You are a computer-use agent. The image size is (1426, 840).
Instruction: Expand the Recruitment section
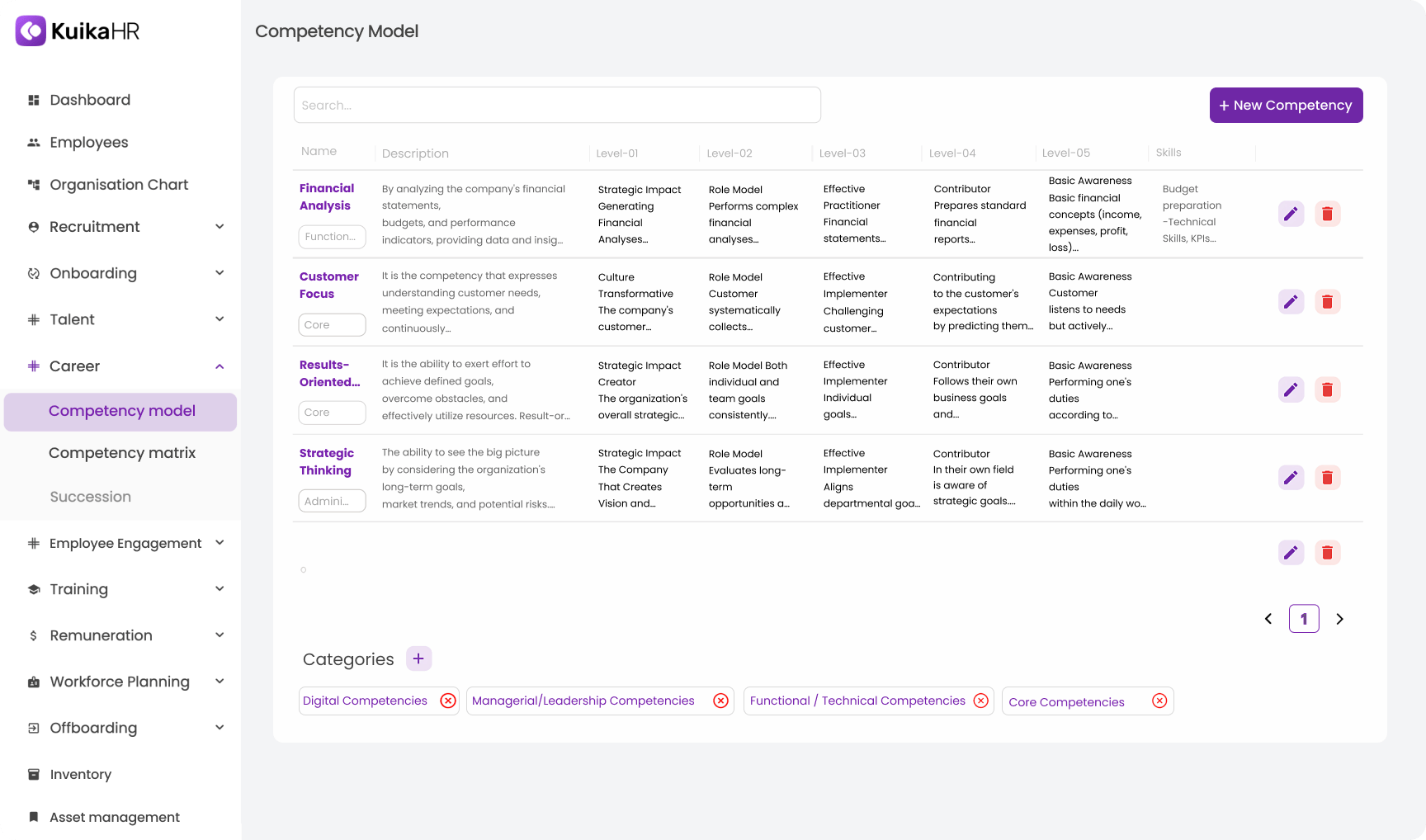(220, 226)
